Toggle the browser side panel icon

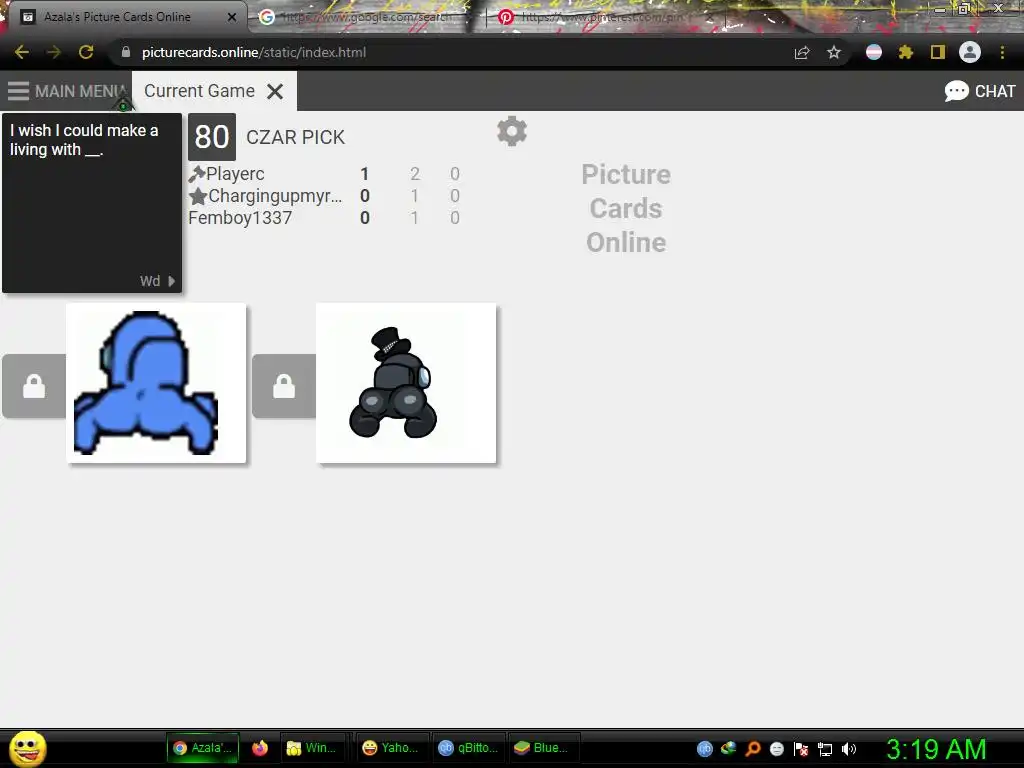coord(938,52)
